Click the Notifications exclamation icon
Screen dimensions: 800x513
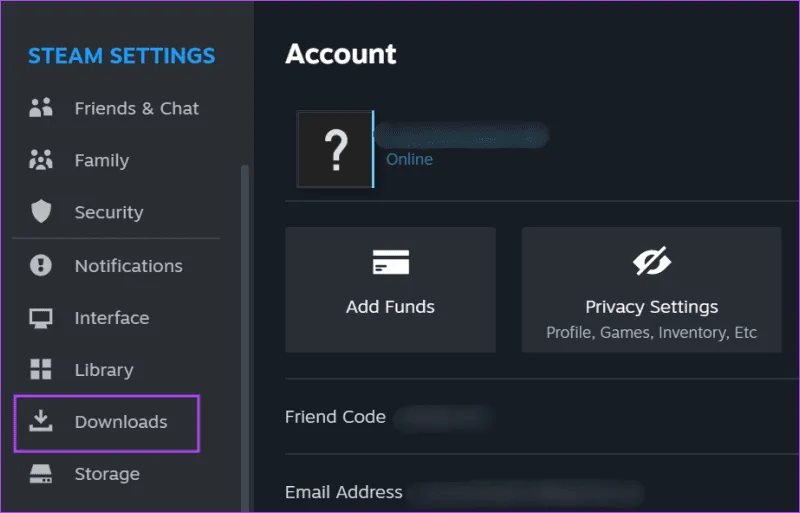[x=41, y=266]
